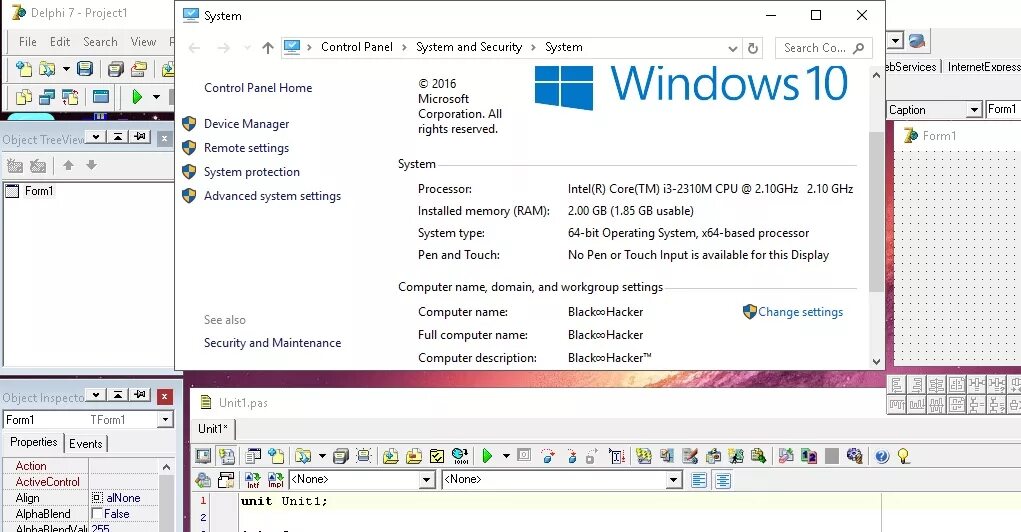Click Object Inspector scrollbar up arrow
Viewport: 1021px width, 532px height.
[x=167, y=467]
